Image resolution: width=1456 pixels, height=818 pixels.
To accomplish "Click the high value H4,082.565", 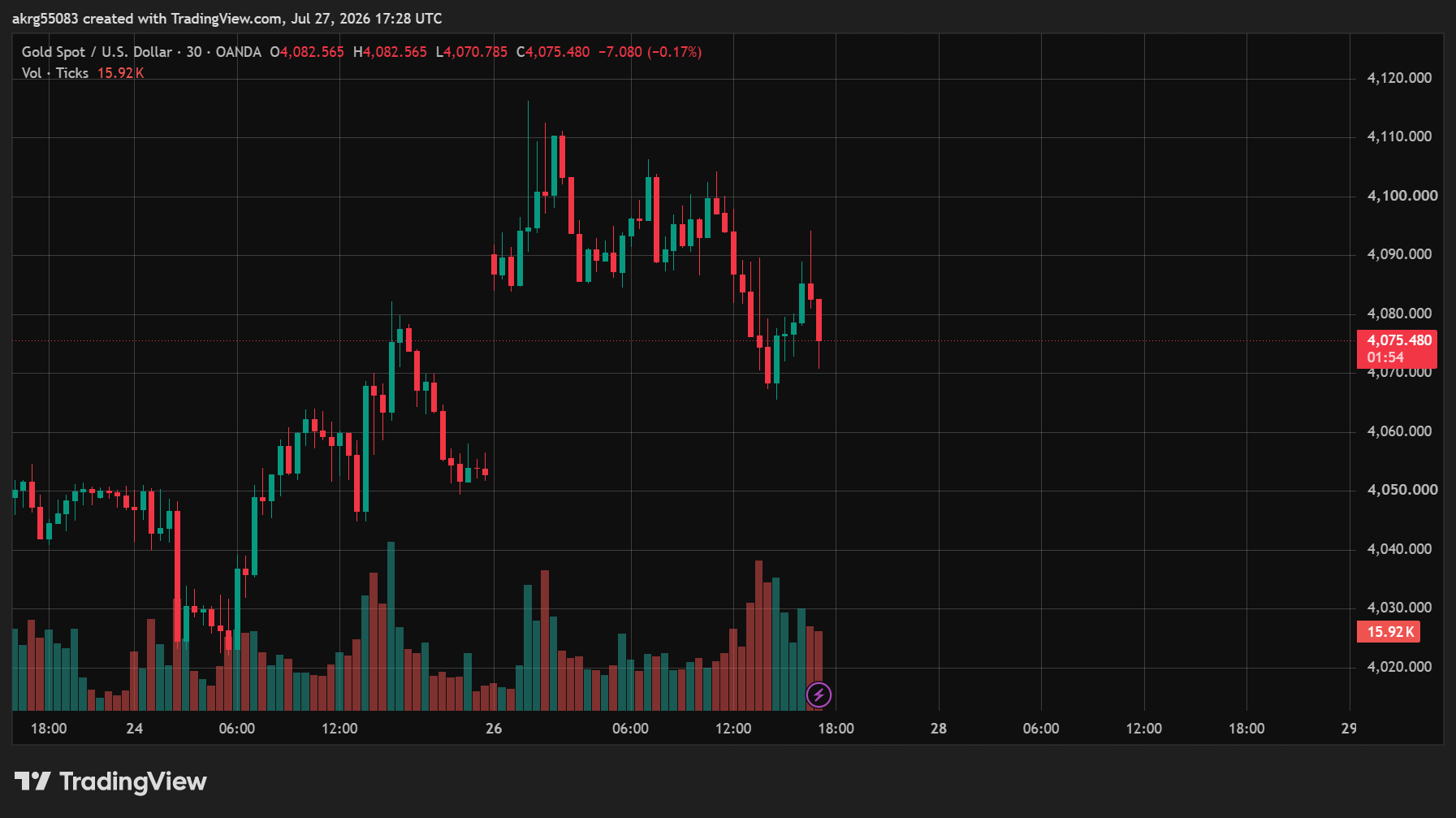I will coord(390,52).
